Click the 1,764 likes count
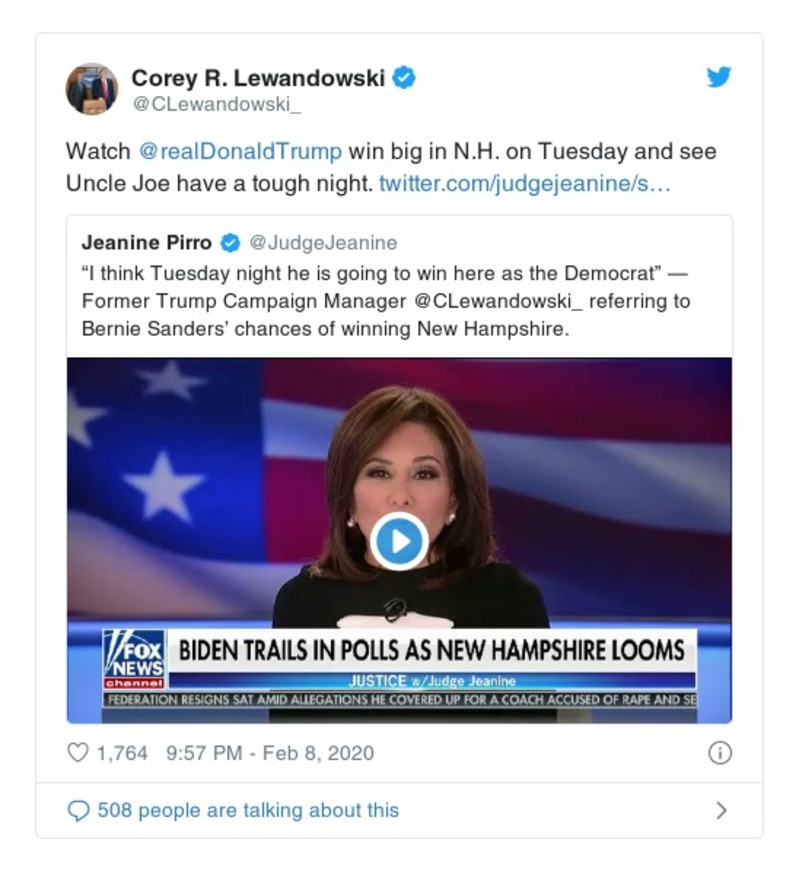Image resolution: width=799 pixels, height=887 pixels. (x=122, y=753)
